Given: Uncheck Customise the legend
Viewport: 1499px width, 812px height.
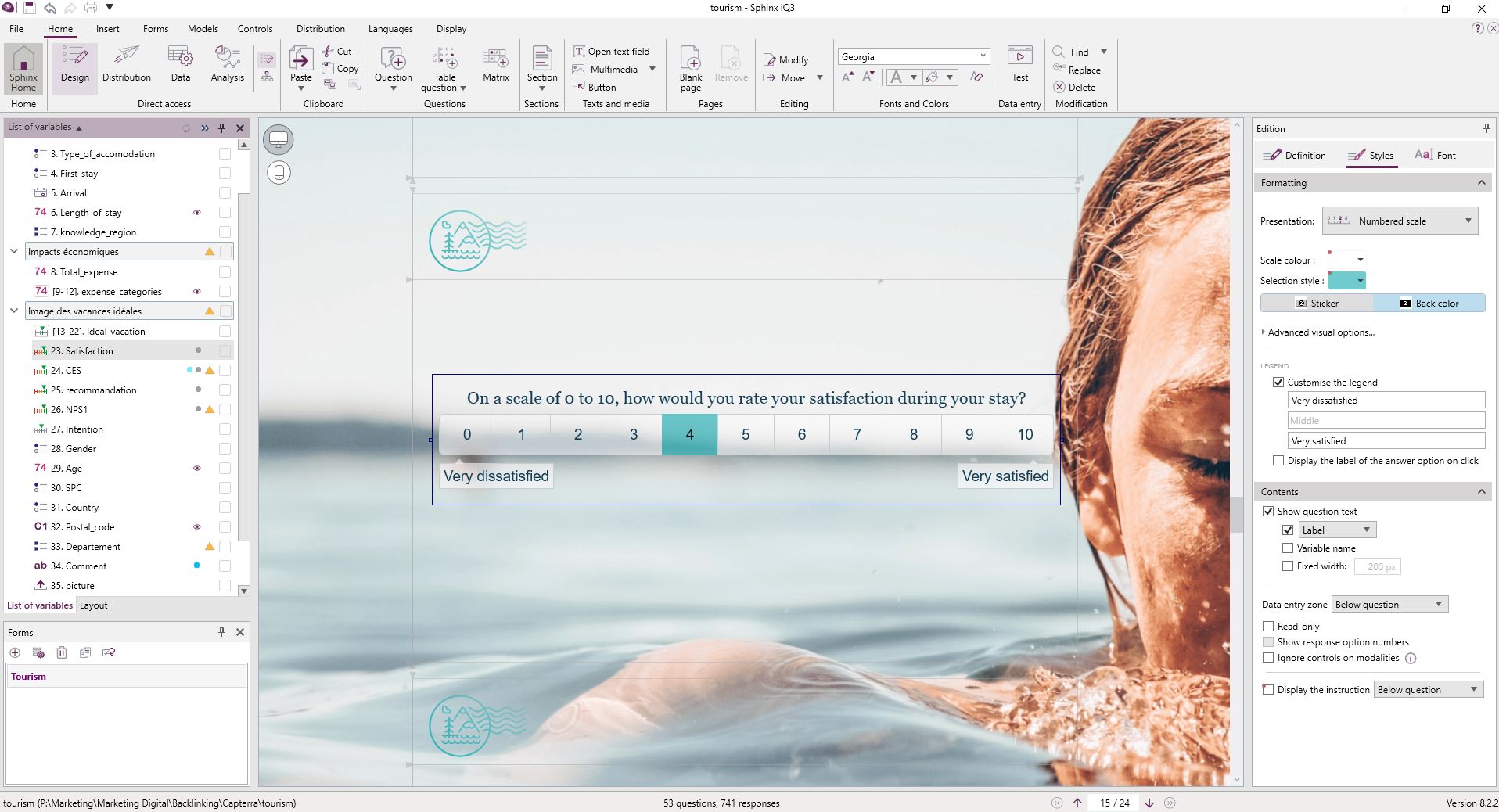Looking at the screenshot, I should pos(1279,382).
